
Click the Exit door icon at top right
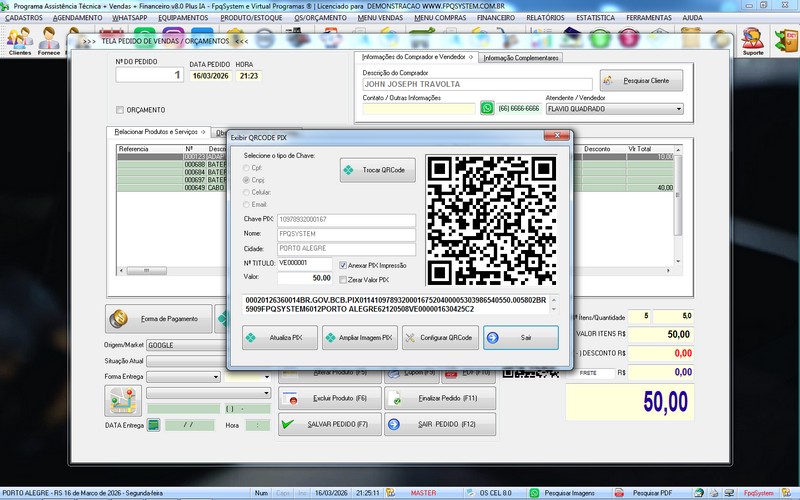(x=785, y=41)
